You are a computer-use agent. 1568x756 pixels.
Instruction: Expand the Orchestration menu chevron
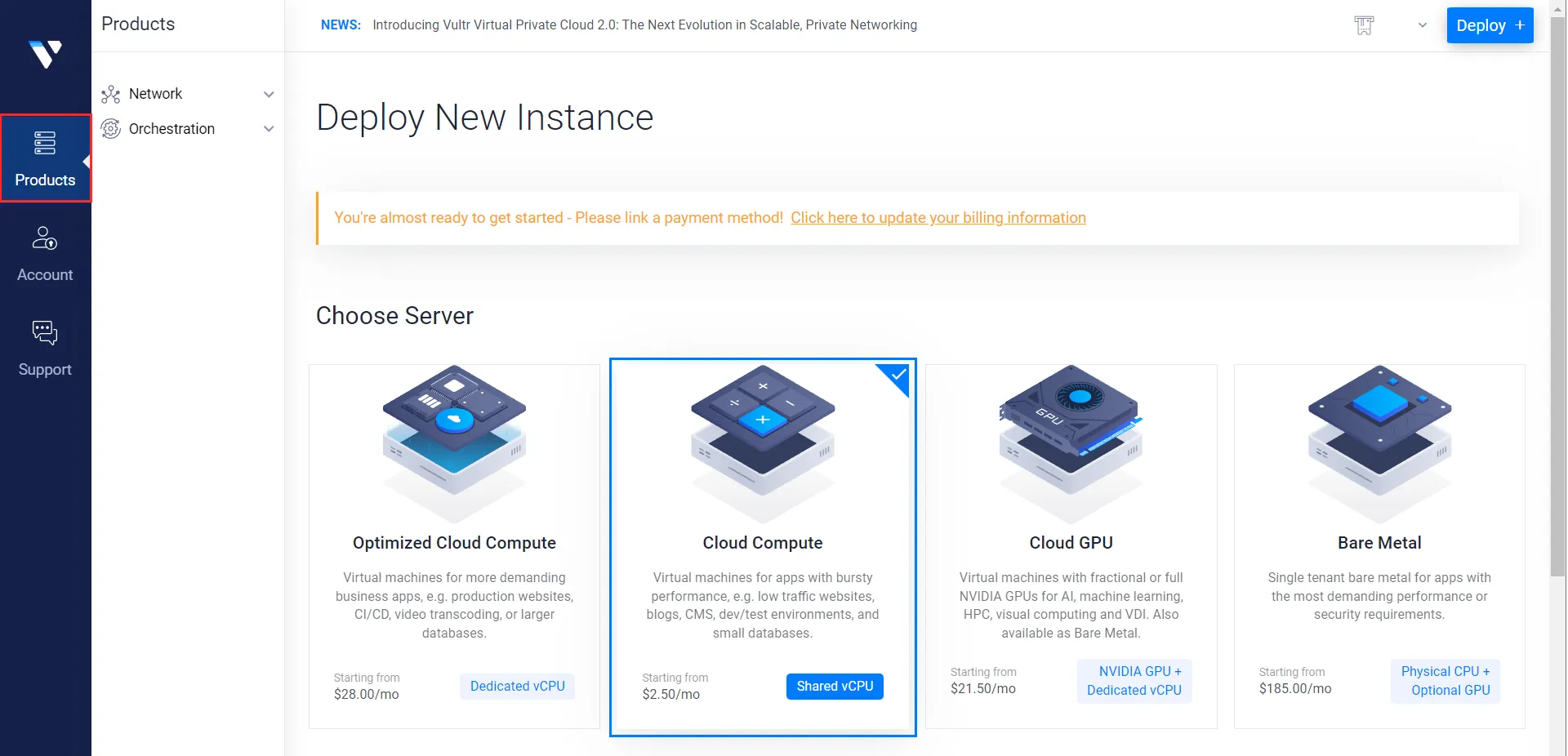click(x=269, y=129)
